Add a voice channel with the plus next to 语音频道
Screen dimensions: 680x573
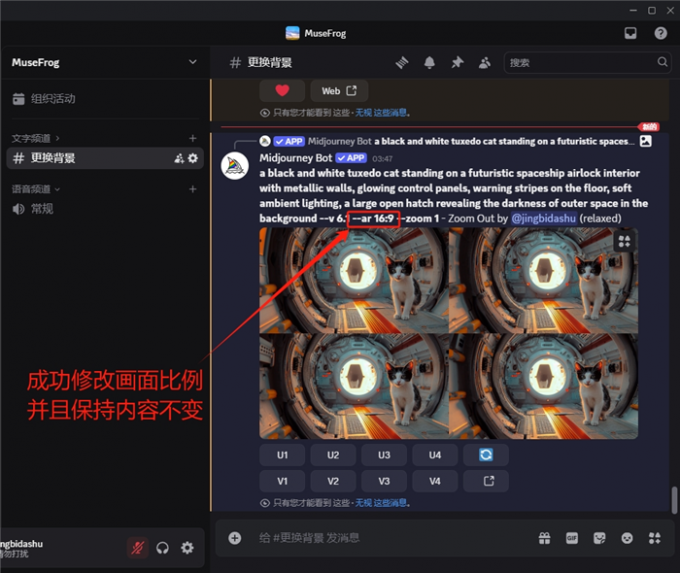[193, 189]
